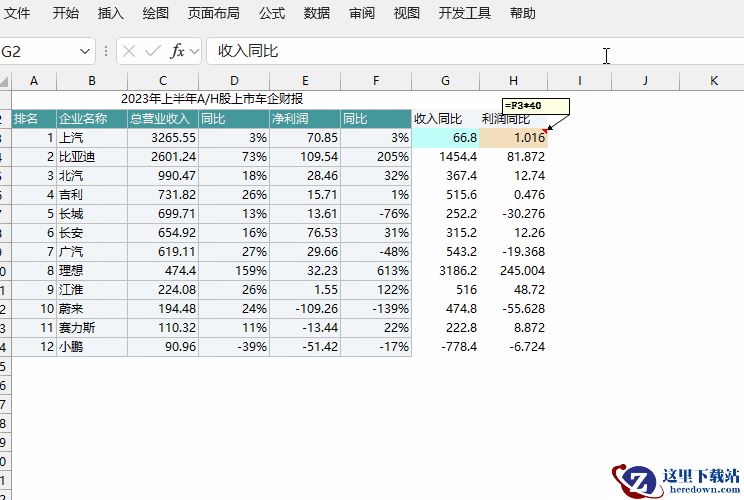Select the 理想 company cell
Image resolution: width=744 pixels, height=500 pixels.
tap(92, 271)
